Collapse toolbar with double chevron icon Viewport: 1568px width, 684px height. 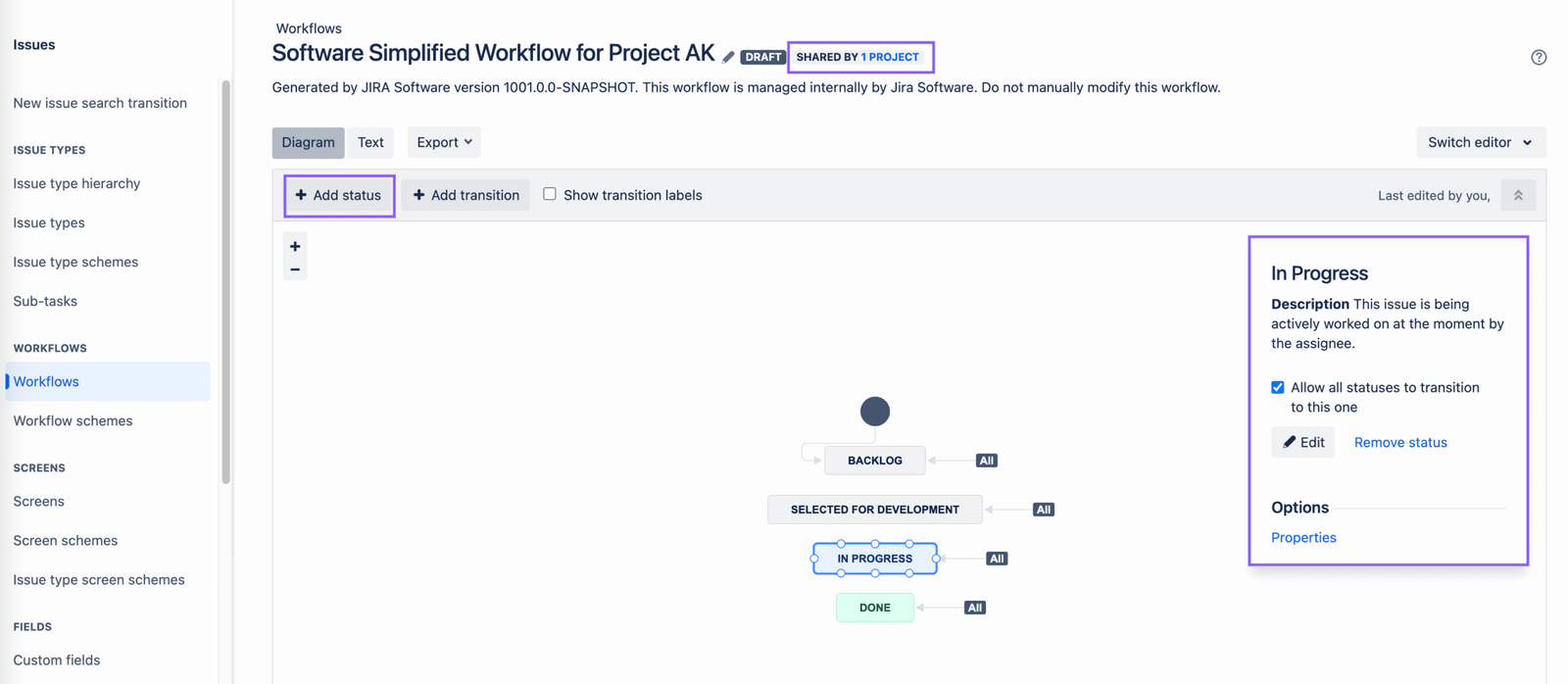[1518, 195]
